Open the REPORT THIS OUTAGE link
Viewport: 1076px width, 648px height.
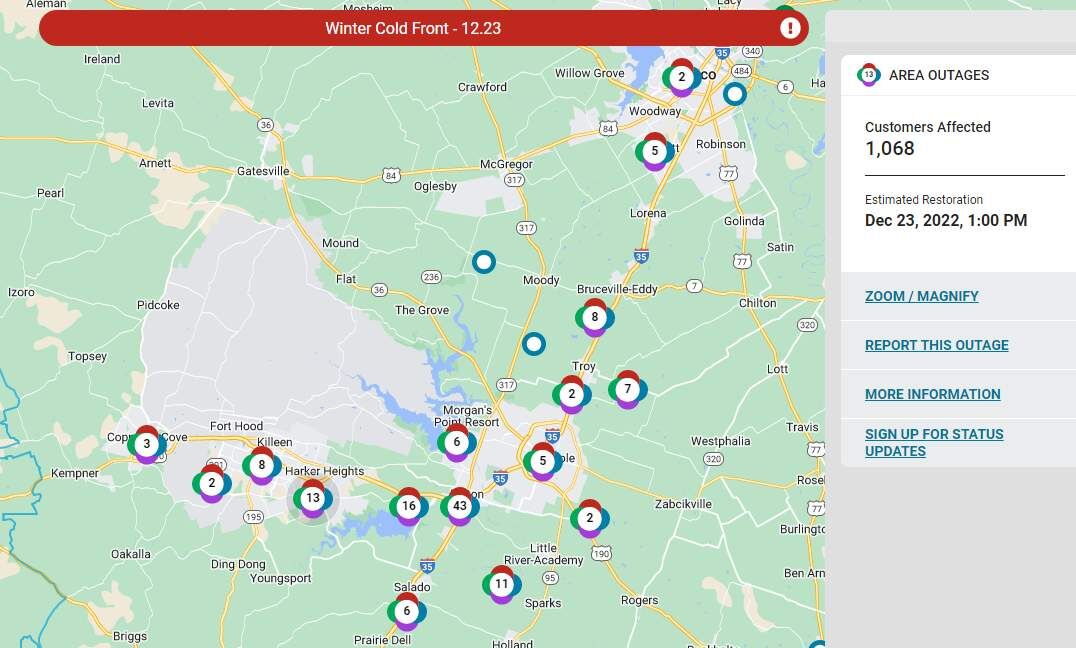coord(936,345)
